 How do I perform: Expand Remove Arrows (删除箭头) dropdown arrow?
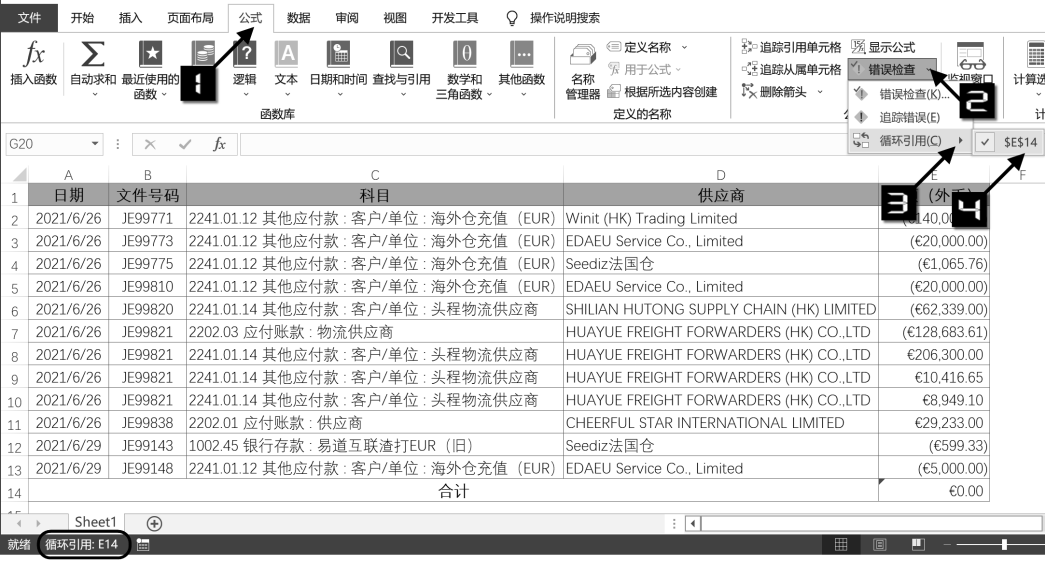coord(820,92)
